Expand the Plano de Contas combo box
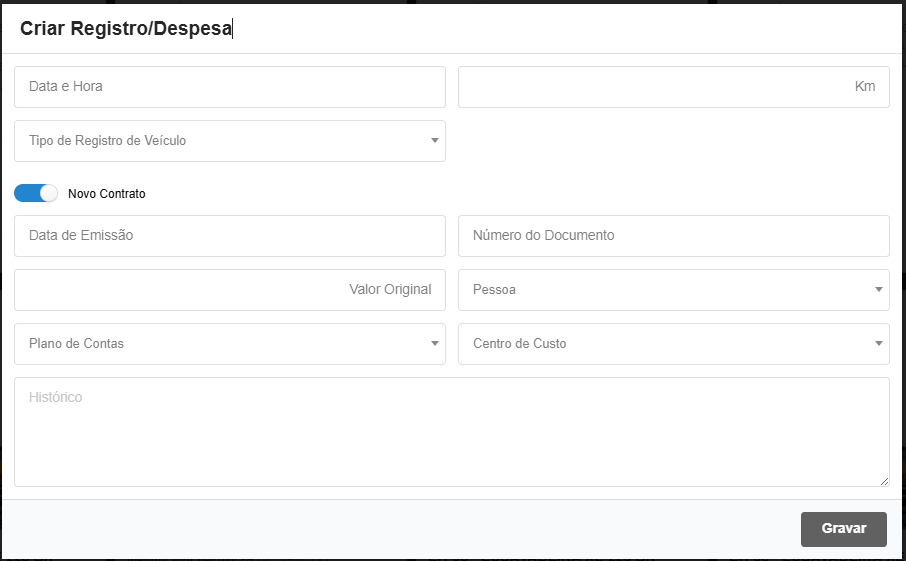906x561 pixels. (x=220, y=344)
